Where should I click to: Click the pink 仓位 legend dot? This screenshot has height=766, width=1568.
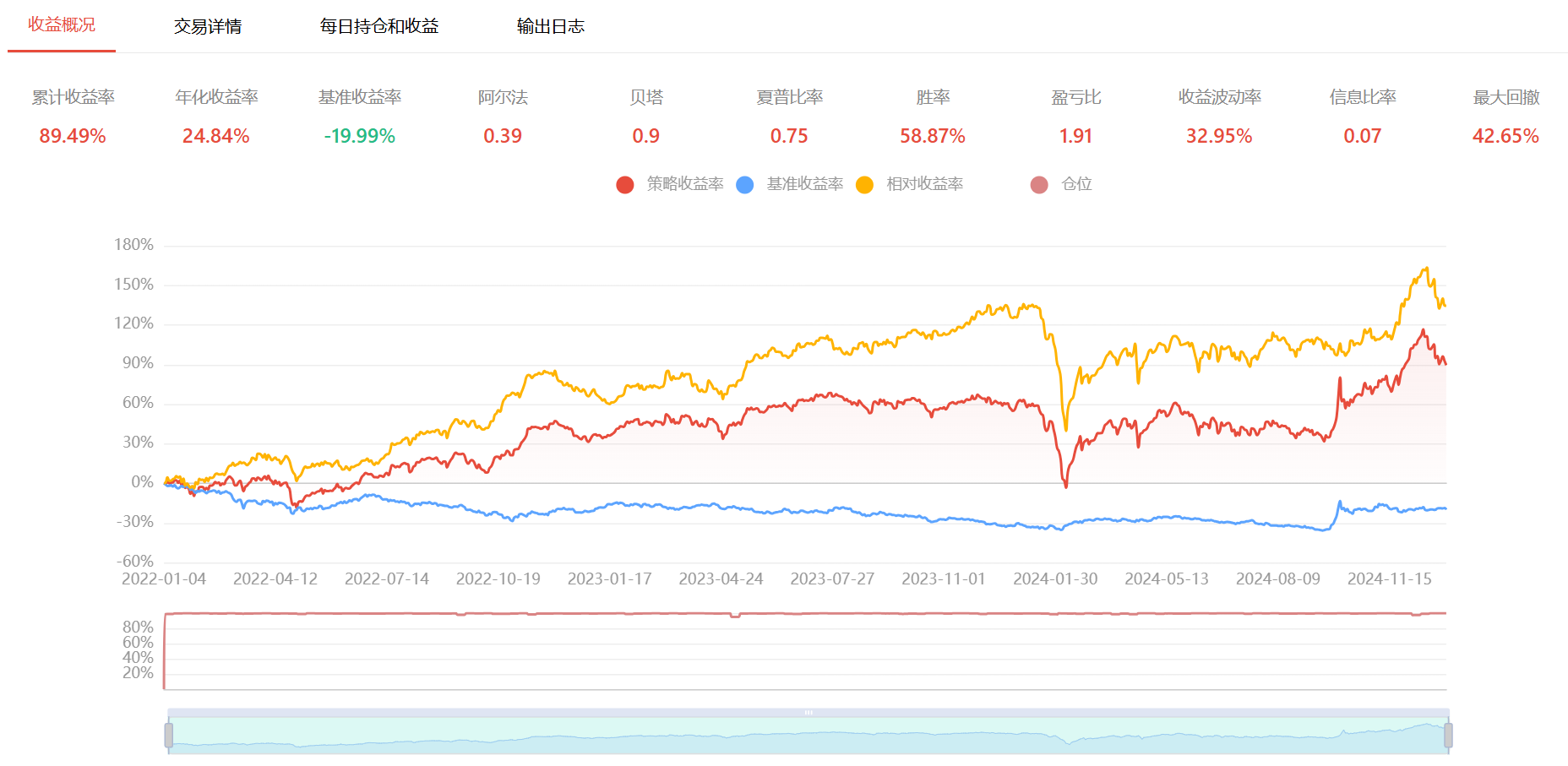[1039, 185]
